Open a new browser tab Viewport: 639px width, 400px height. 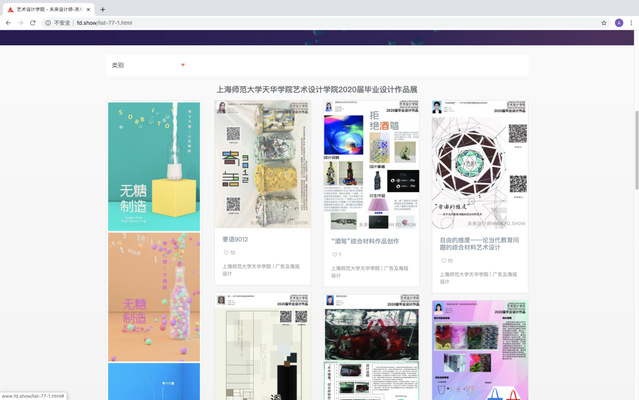click(x=103, y=9)
